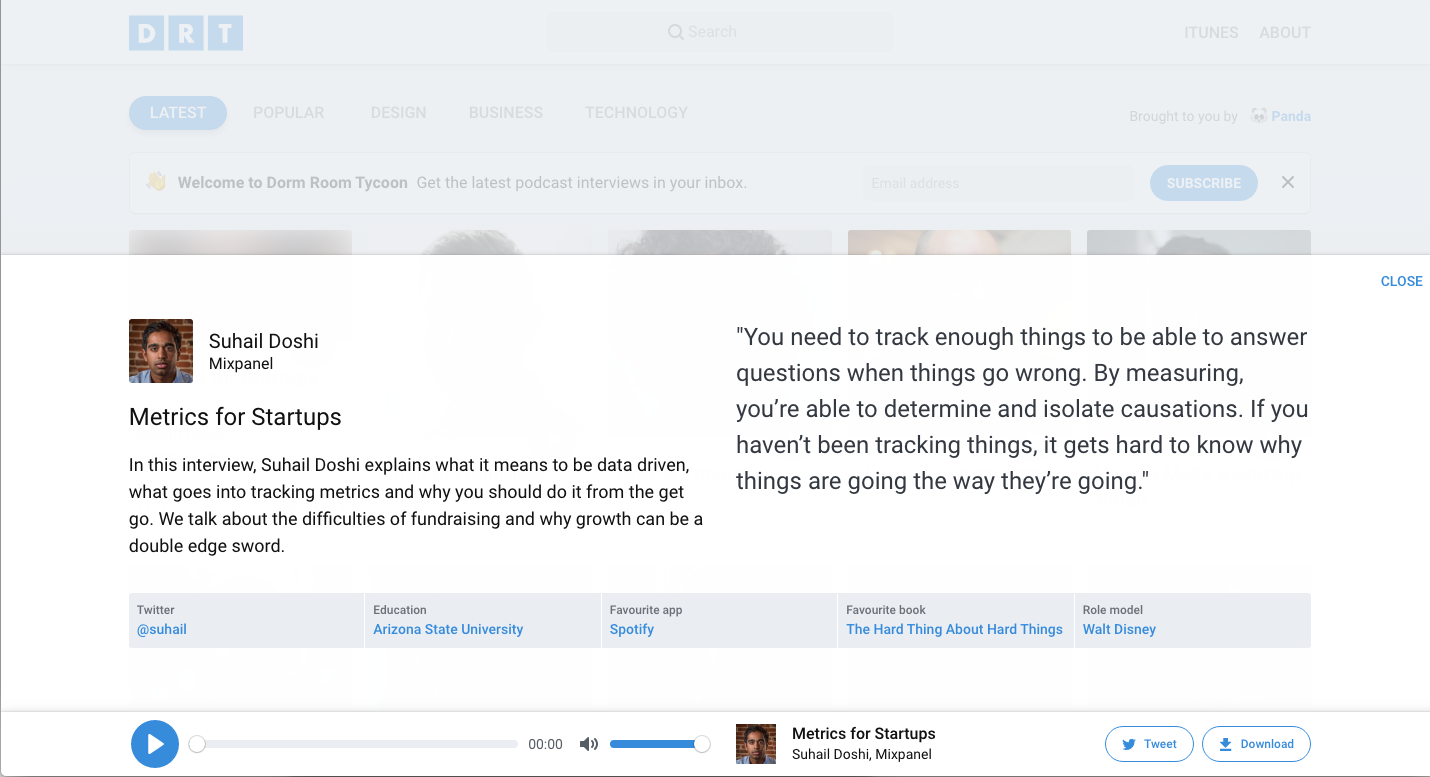This screenshot has height=777, width=1430.
Task: Download the podcast episode
Action: click(x=1256, y=744)
